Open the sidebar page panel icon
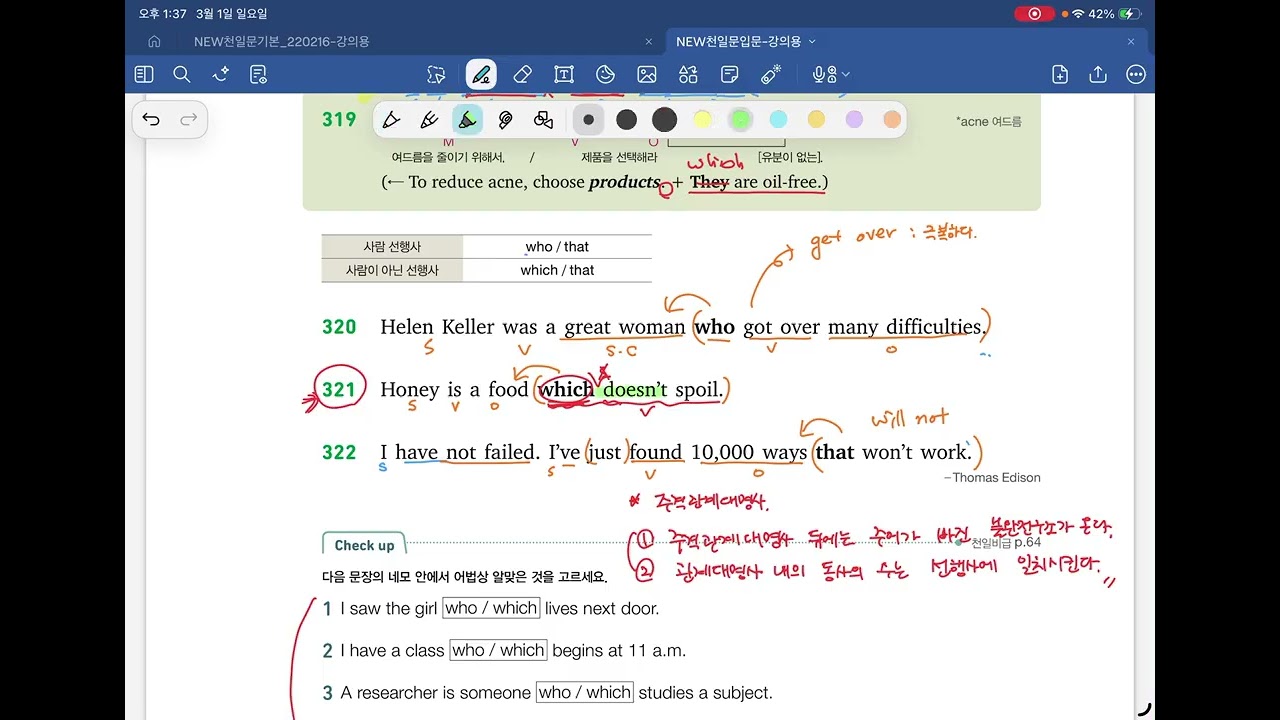 point(144,74)
